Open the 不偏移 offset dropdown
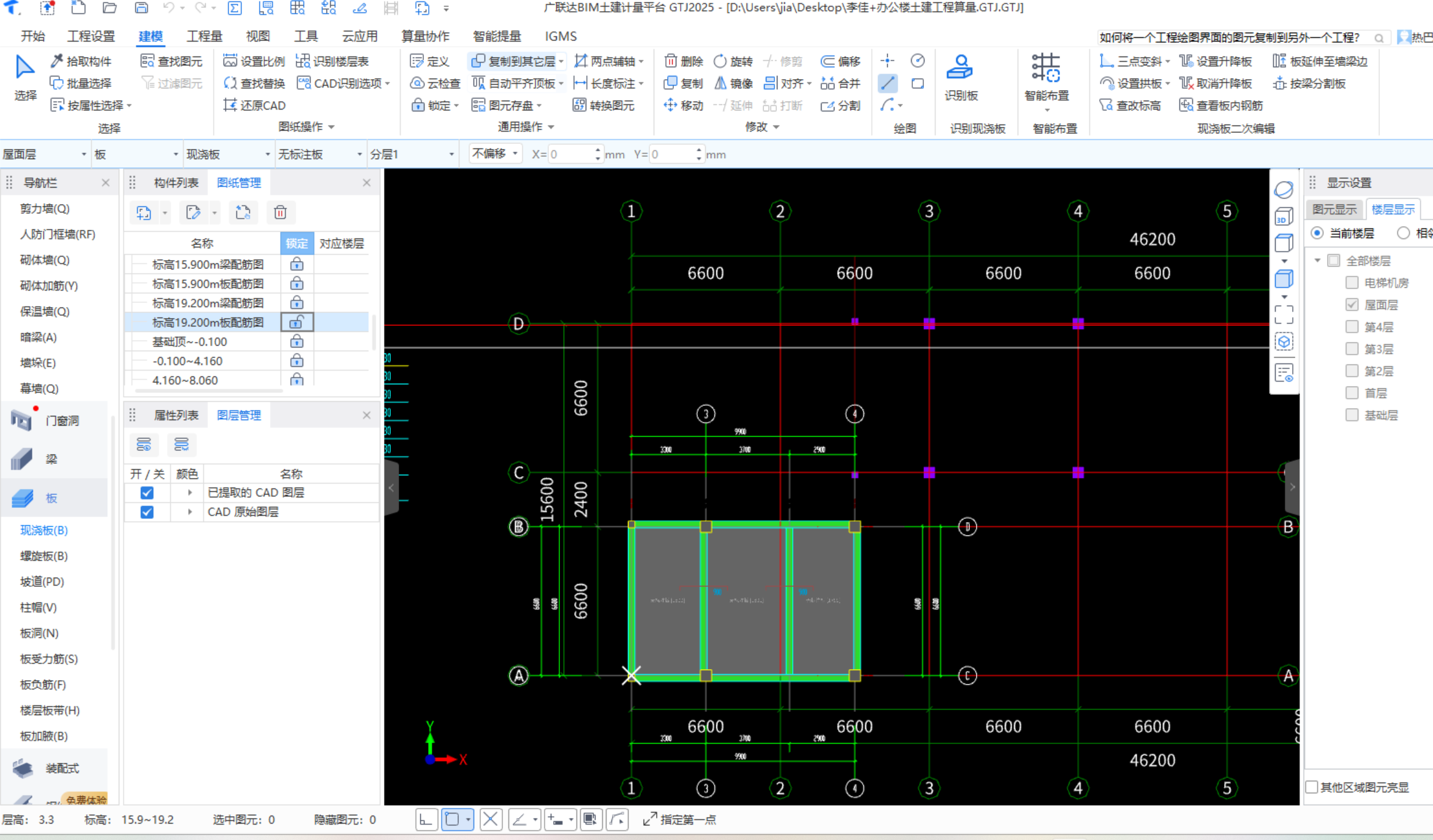 tap(495, 154)
